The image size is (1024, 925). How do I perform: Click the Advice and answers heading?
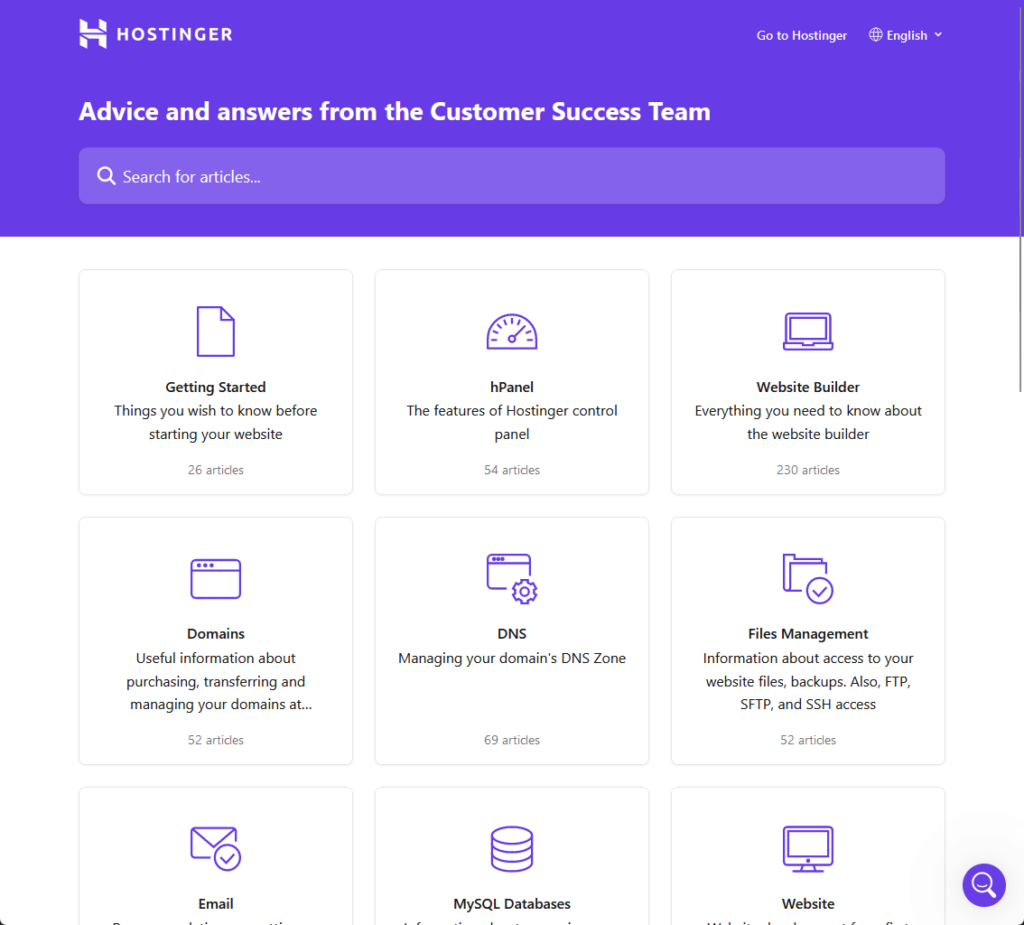pyautogui.click(x=394, y=111)
